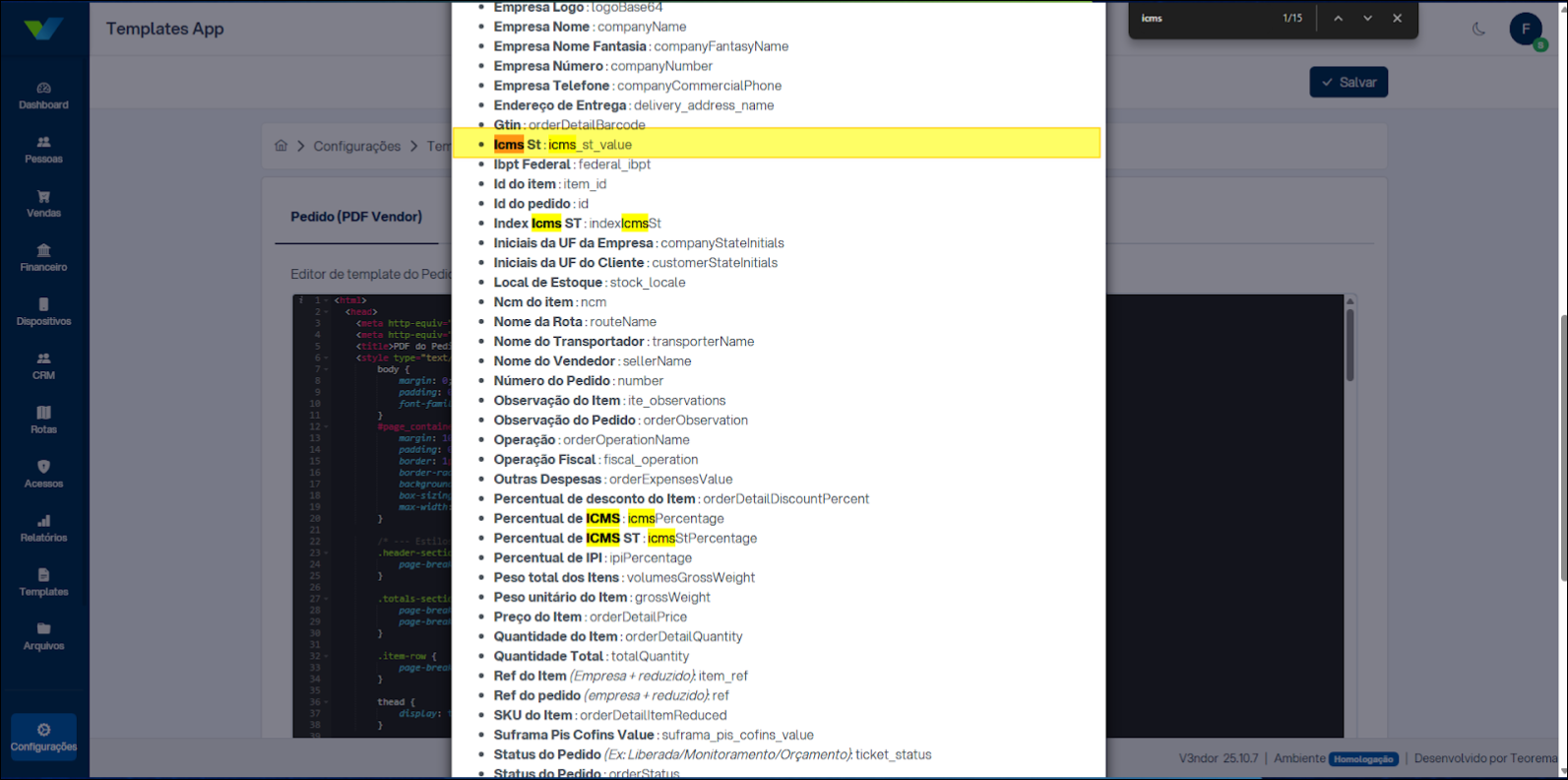This screenshot has height=780, width=1568.
Task: Open Dispositivos in the sidebar
Action: (x=43, y=305)
